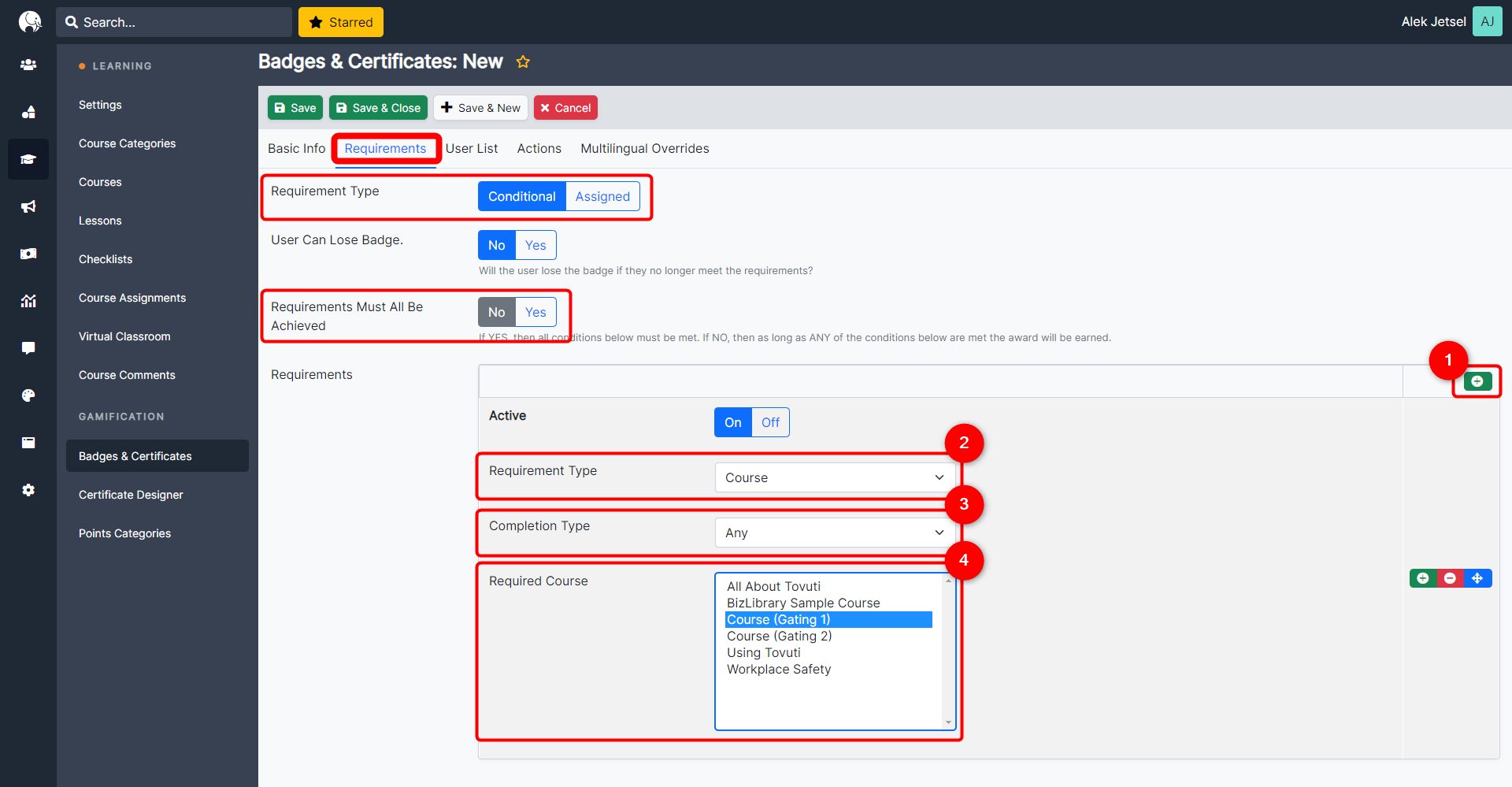Screen dimensions: 1512x787
Task: Set Requirement Type to Conditional
Action: [521, 196]
